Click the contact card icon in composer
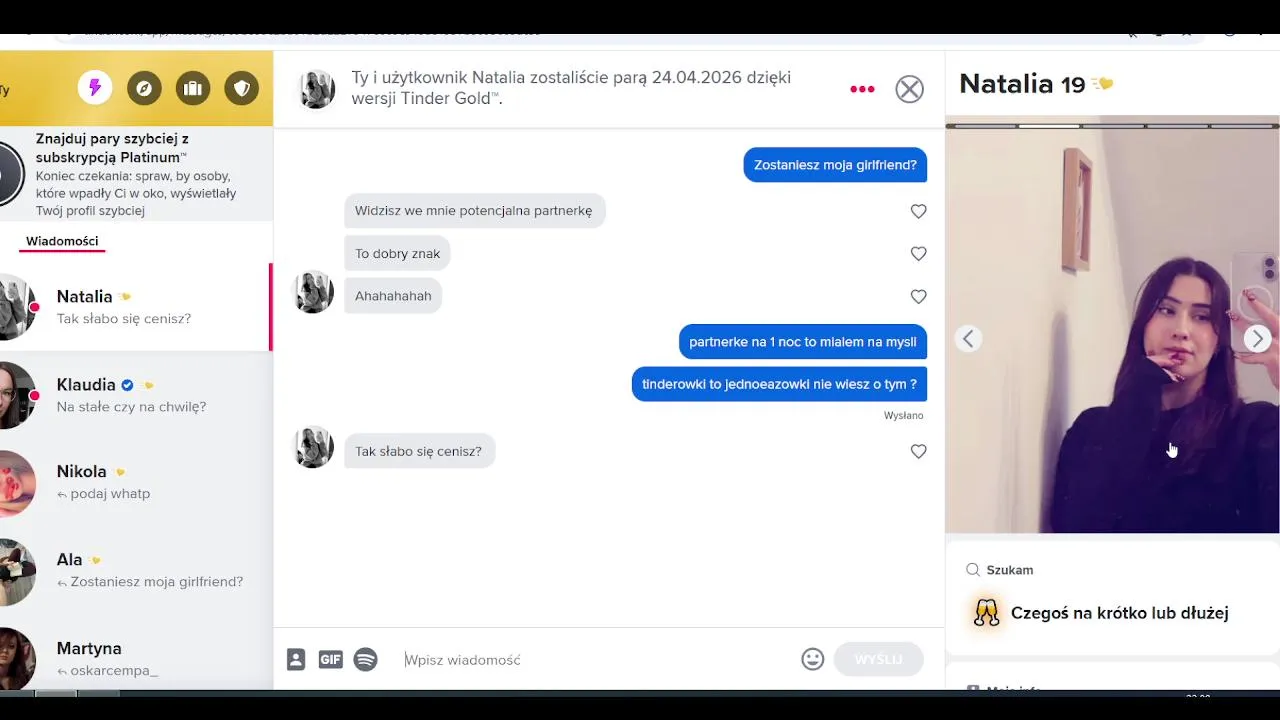Viewport: 1280px width, 720px height. click(296, 660)
